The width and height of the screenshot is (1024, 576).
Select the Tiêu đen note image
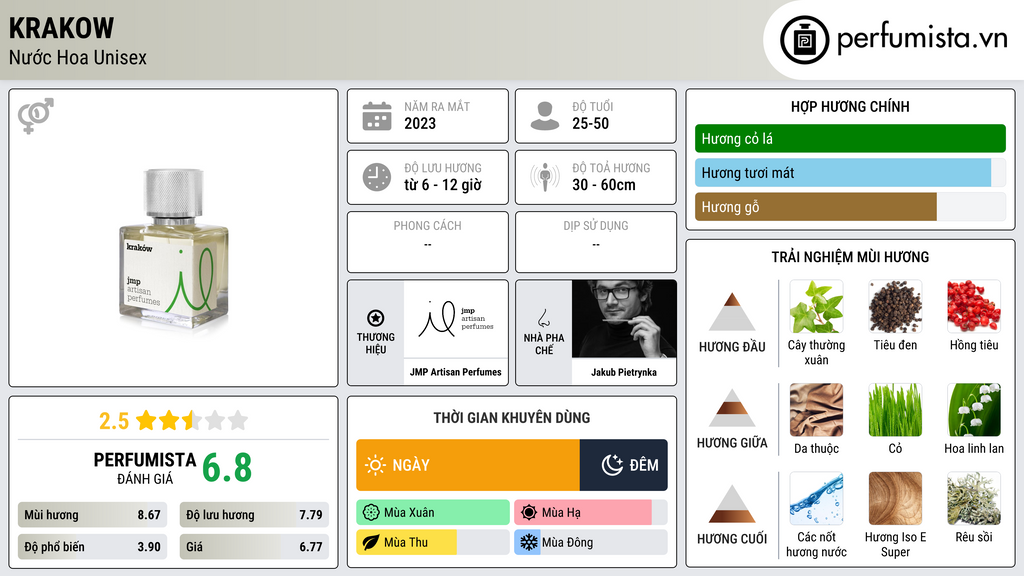(895, 307)
